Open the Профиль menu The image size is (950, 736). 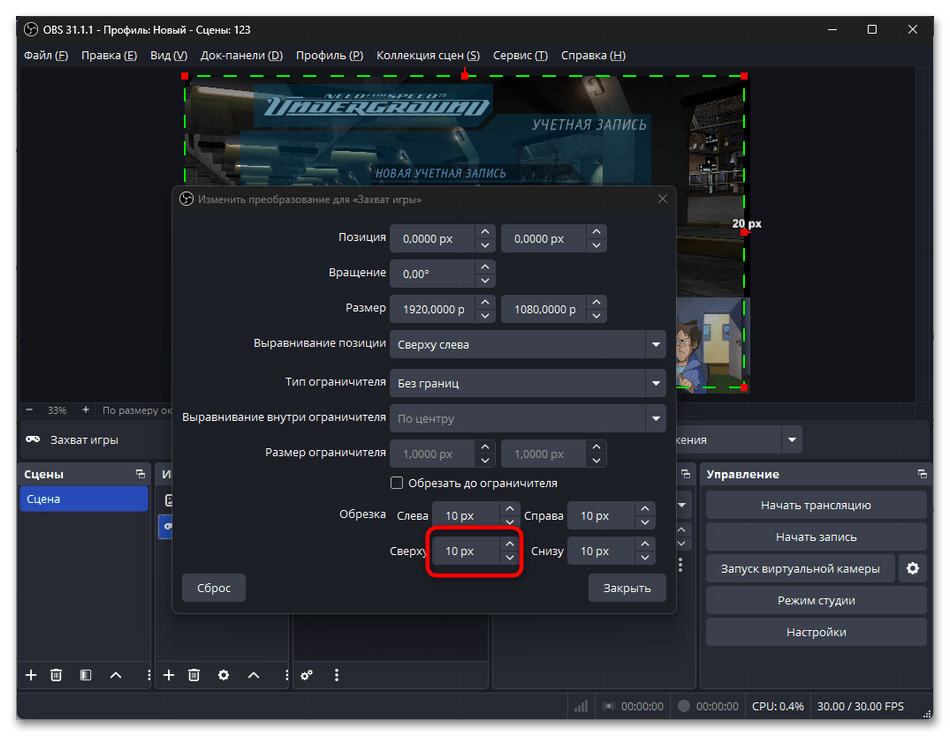tap(330, 55)
